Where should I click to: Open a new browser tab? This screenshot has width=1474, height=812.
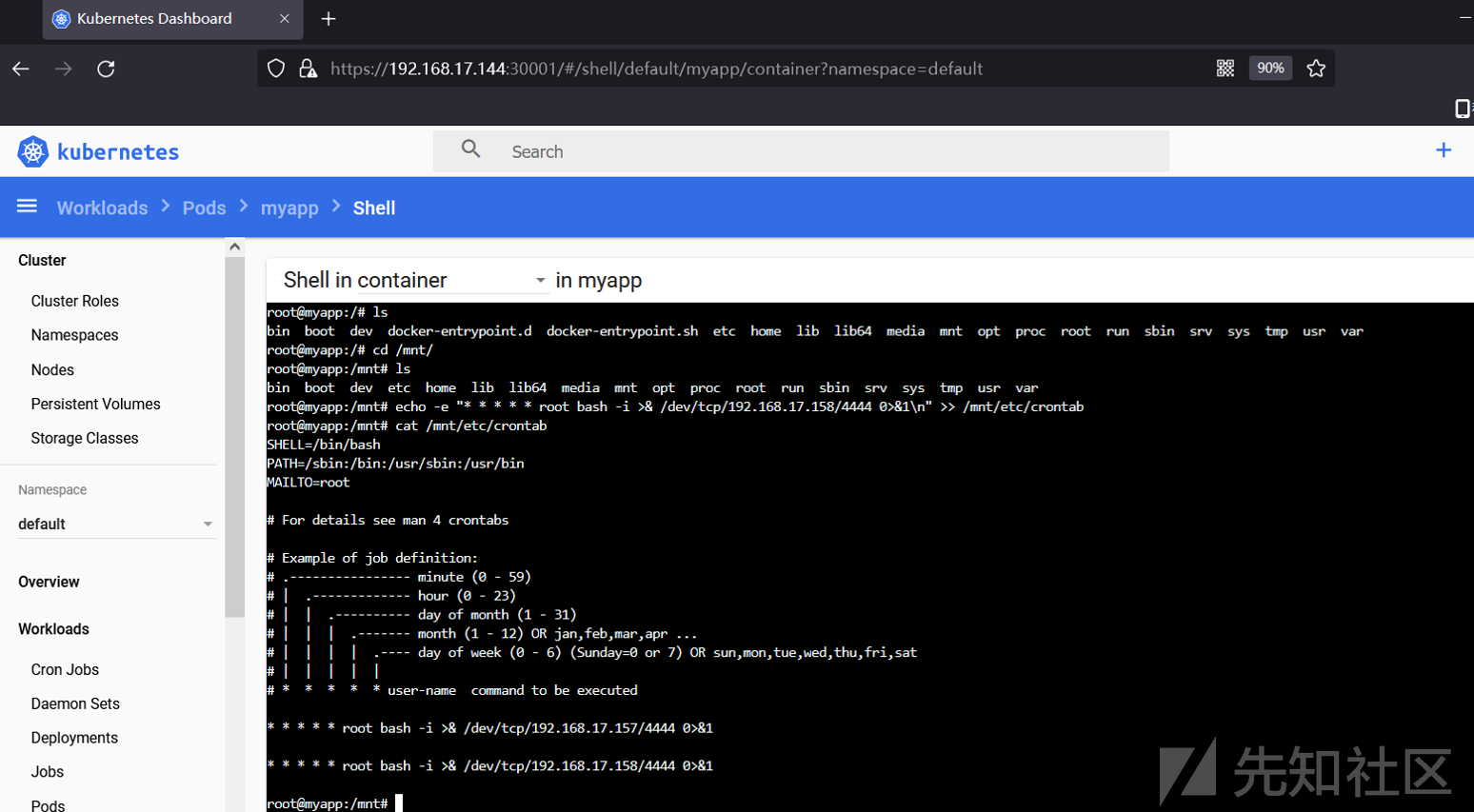tap(329, 19)
